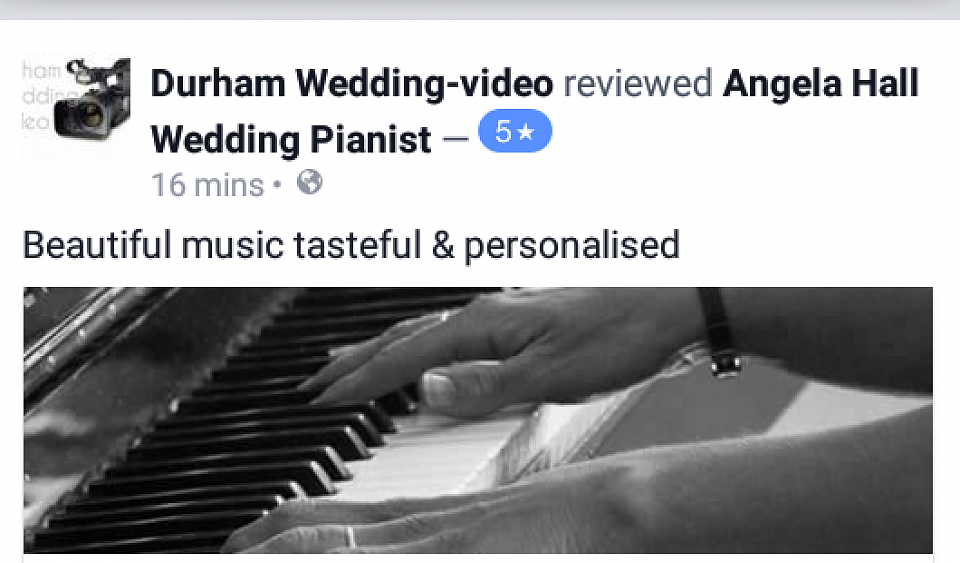Click the Wedding Pianist page title text
The image size is (960, 563).
(x=291, y=140)
